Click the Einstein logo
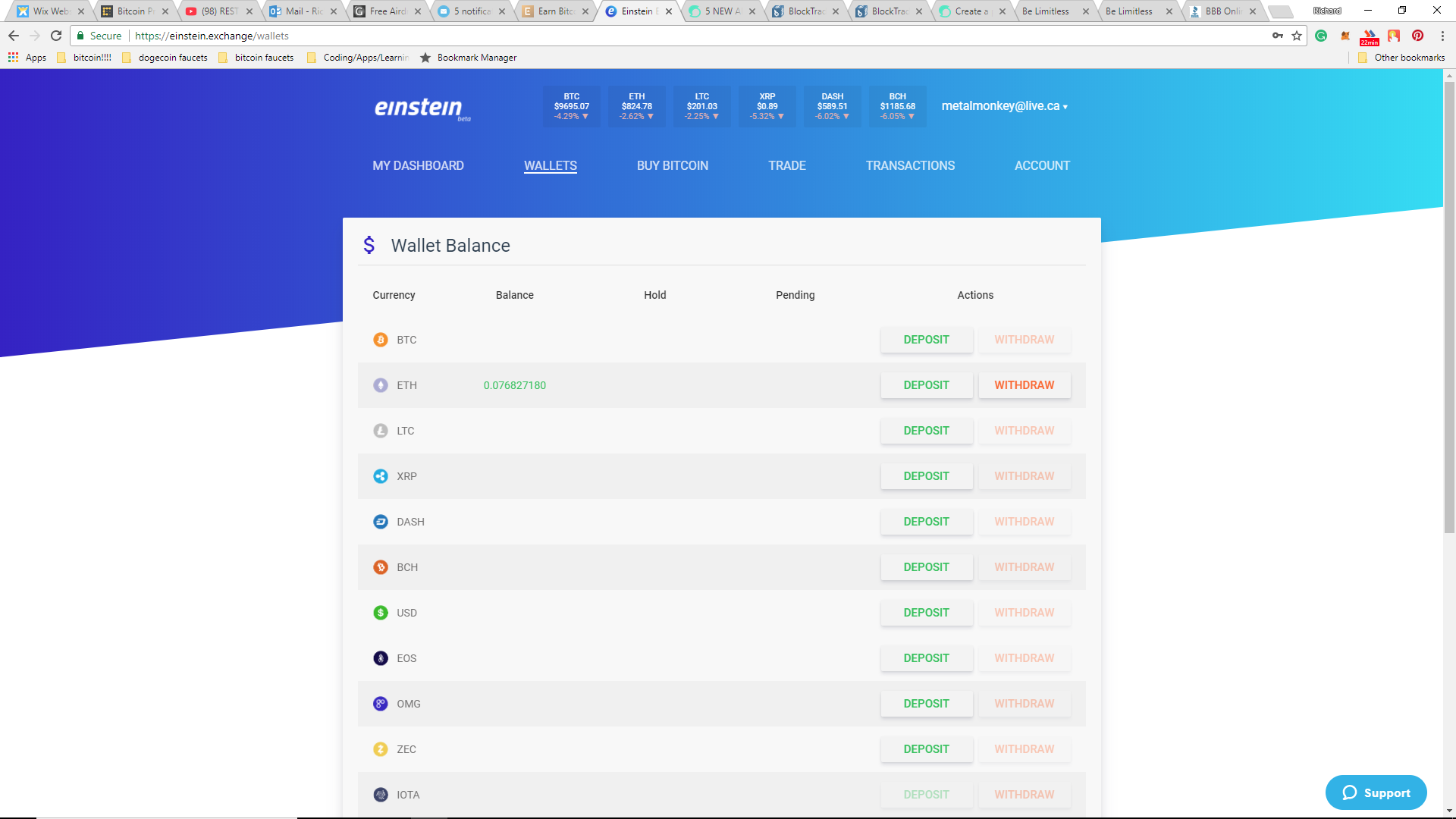 pyautogui.click(x=422, y=108)
